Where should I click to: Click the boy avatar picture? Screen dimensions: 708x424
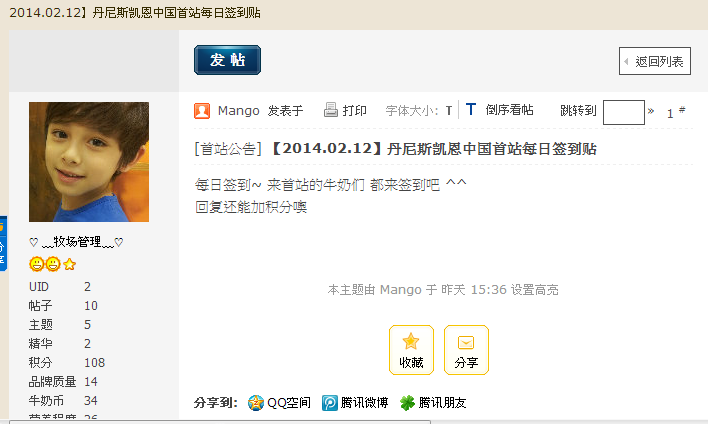pyautogui.click(x=89, y=162)
